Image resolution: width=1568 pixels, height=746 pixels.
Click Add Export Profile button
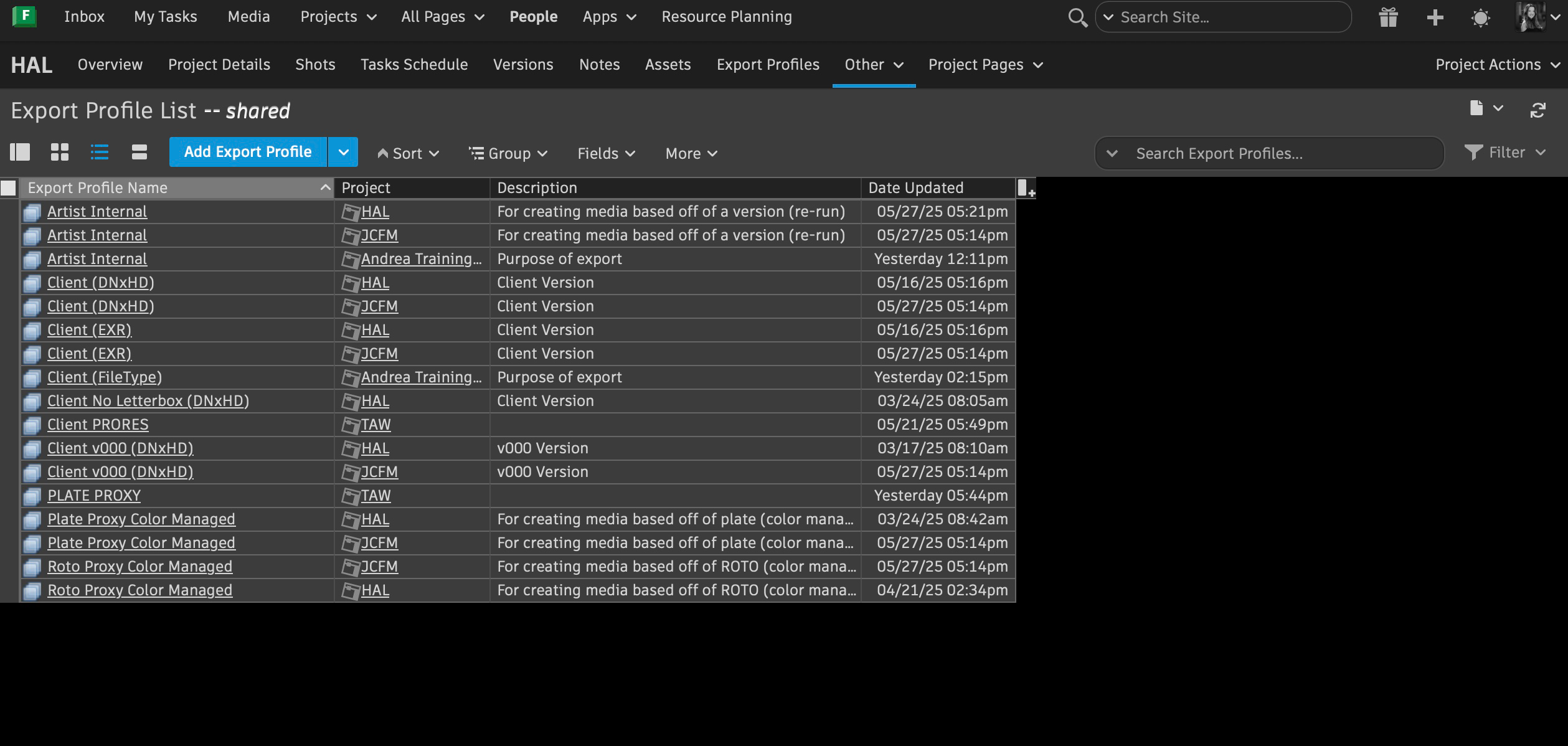coord(248,153)
